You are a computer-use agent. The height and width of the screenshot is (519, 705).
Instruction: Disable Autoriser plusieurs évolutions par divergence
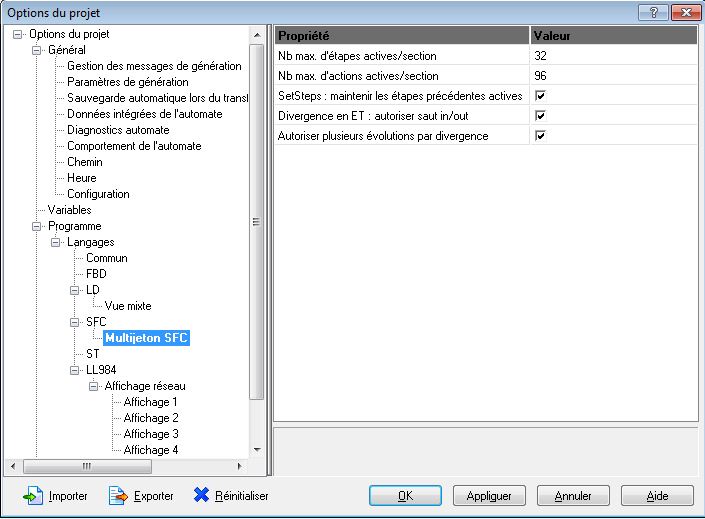(x=540, y=136)
